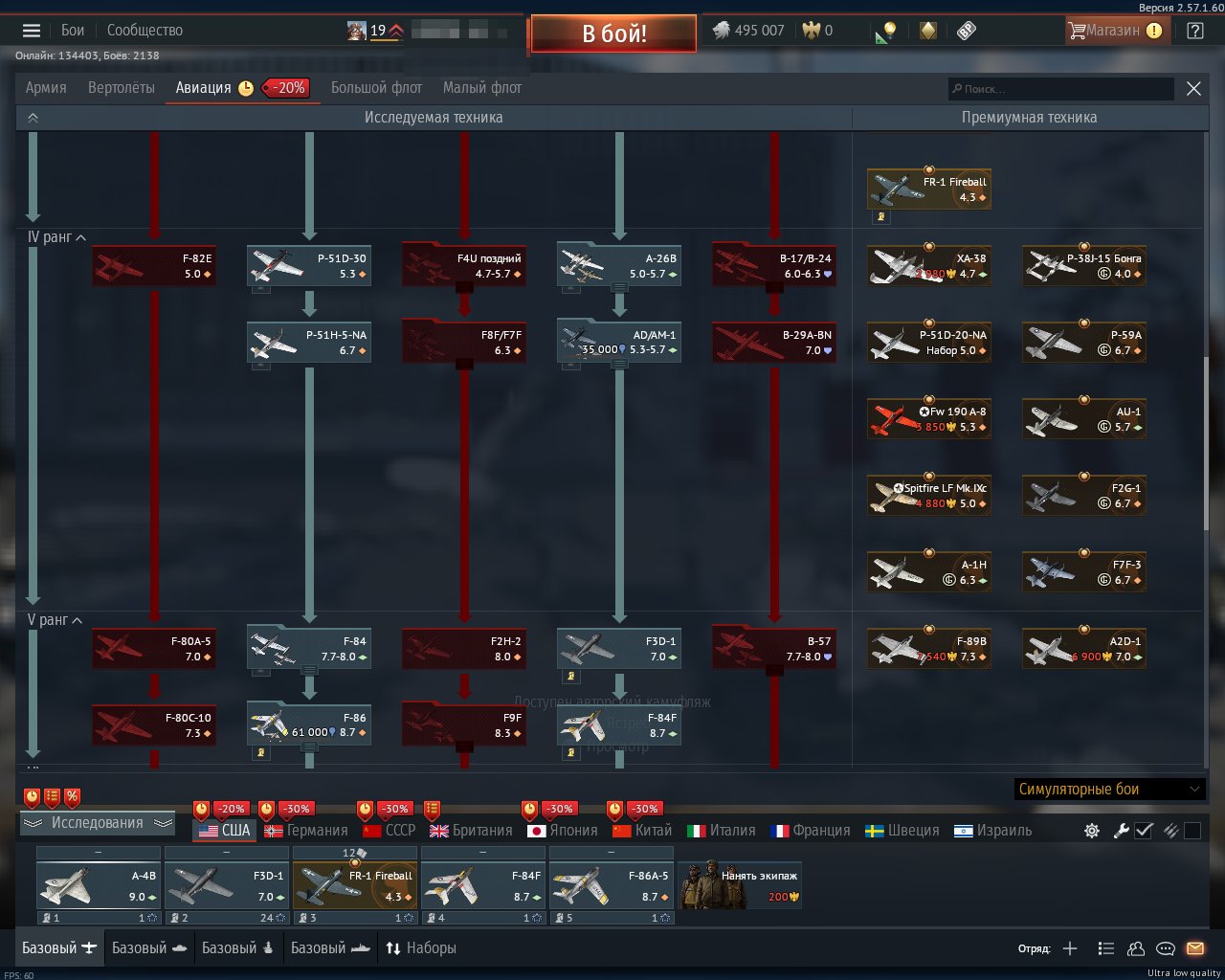
Task: Open the help question mark icon
Action: click(x=1194, y=31)
